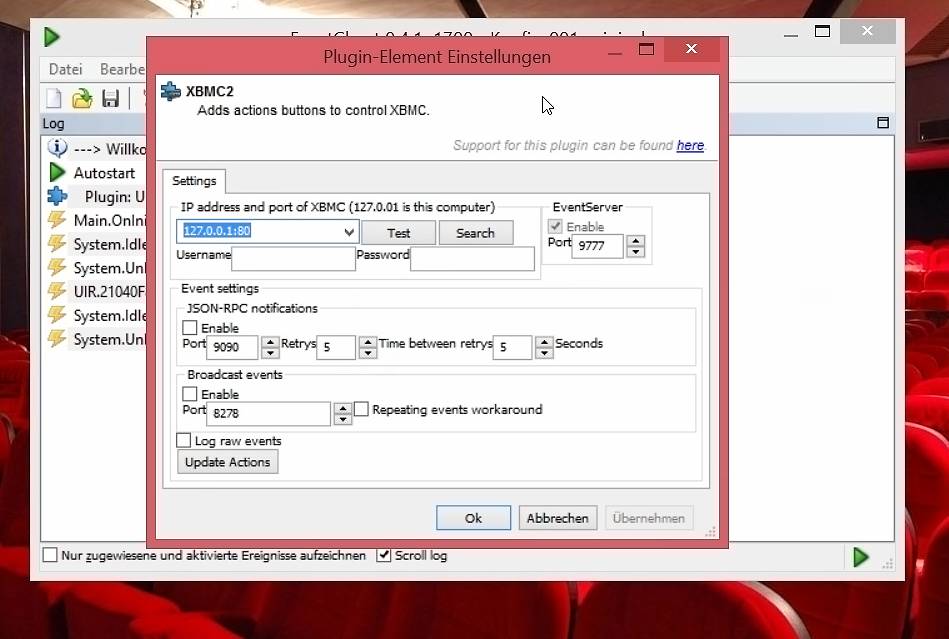Image resolution: width=949 pixels, height=639 pixels.
Task: Click Abbrechen to cancel
Action: pyautogui.click(x=557, y=518)
